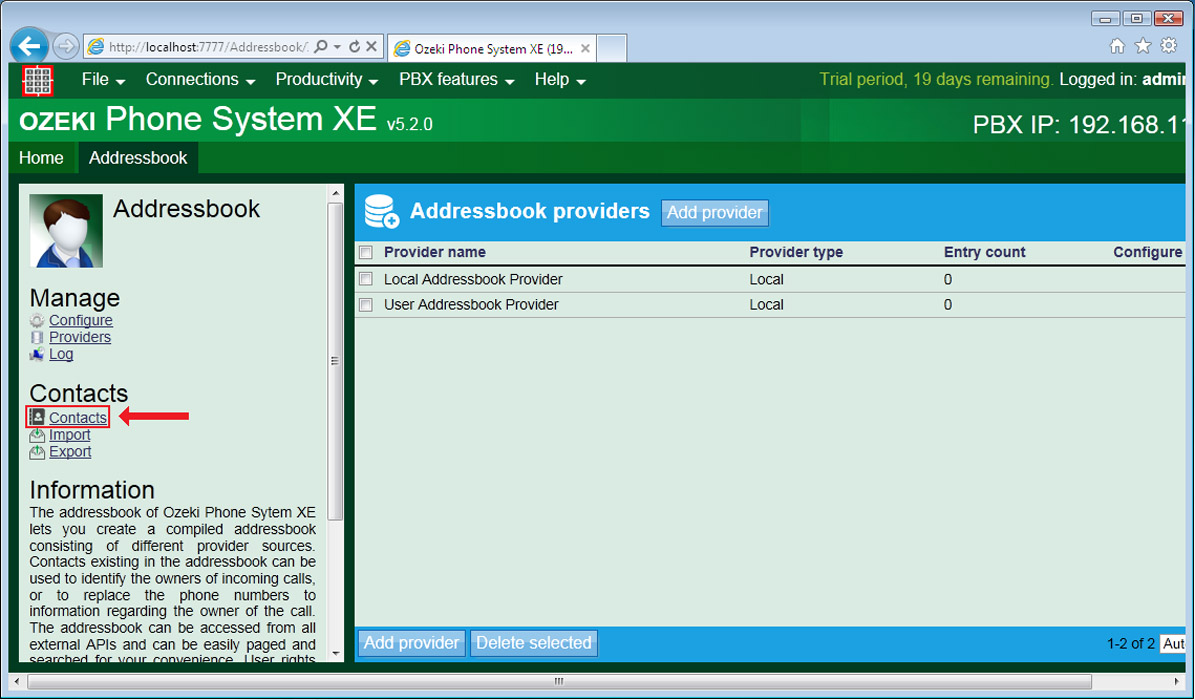Open the PBX features menu
This screenshot has width=1195, height=700.
tap(457, 79)
